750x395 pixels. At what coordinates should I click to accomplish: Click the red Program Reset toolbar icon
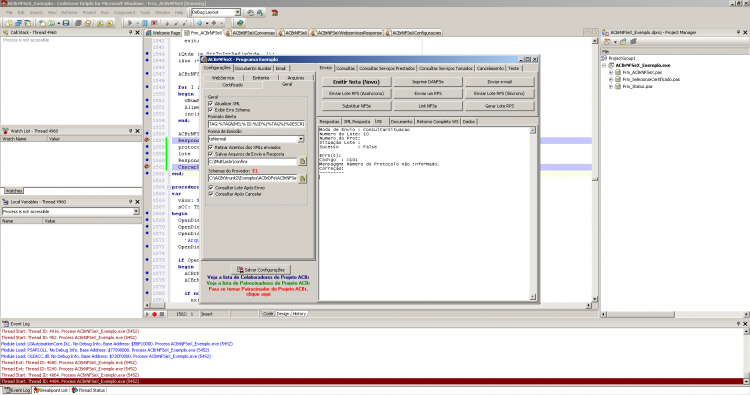click(154, 23)
